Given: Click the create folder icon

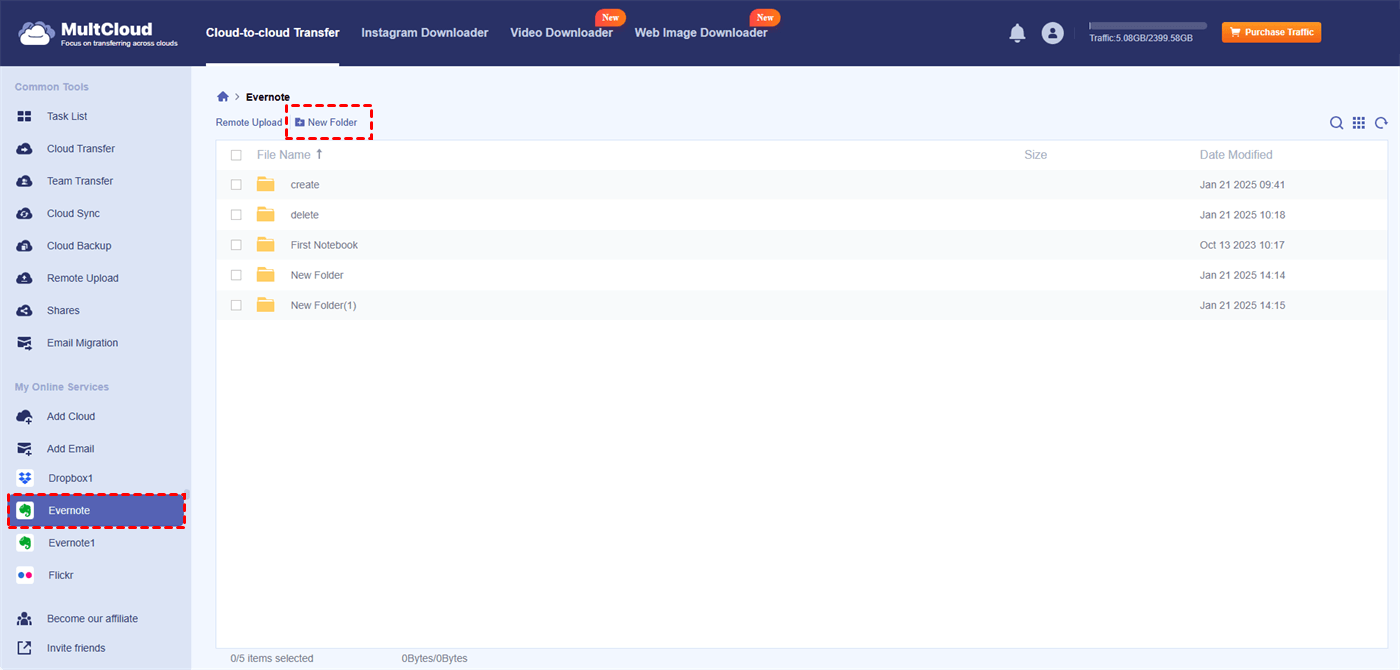Looking at the screenshot, I should pyautogui.click(x=265, y=184).
